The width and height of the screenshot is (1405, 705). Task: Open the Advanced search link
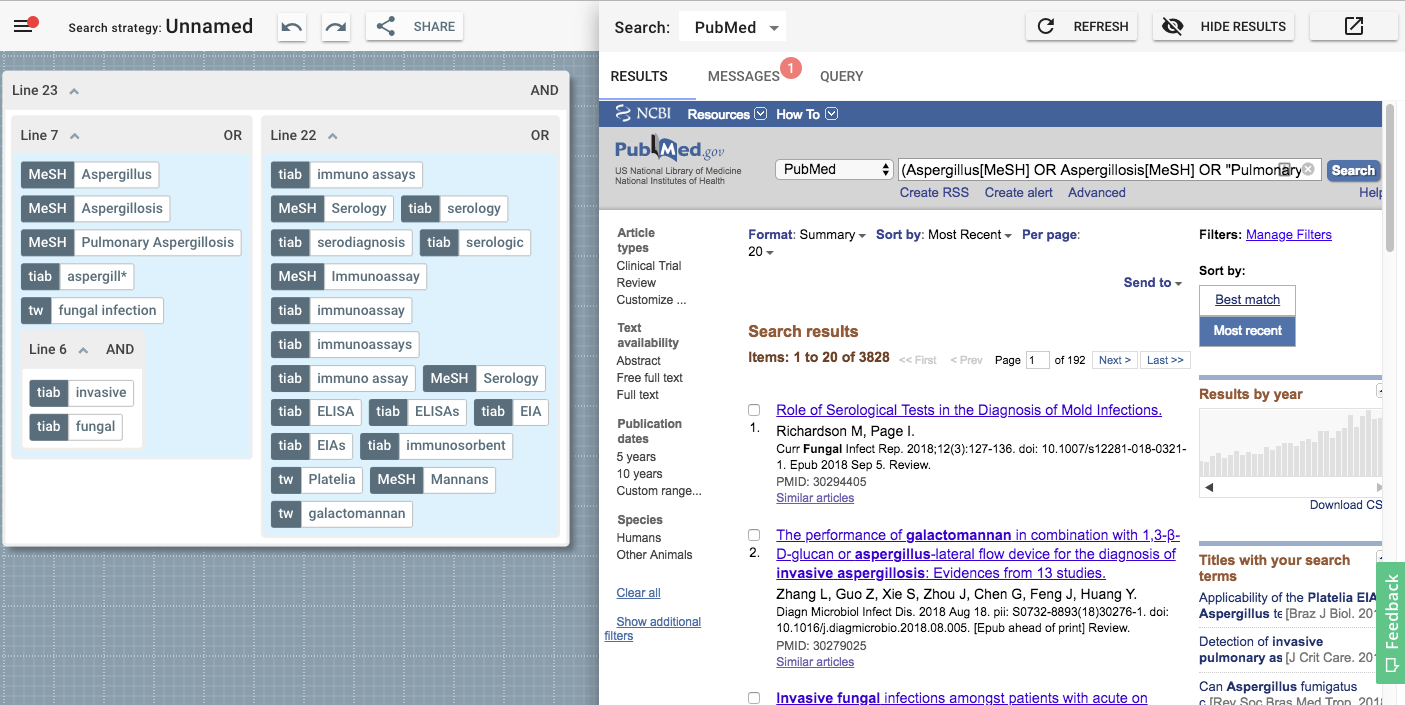pos(1096,192)
